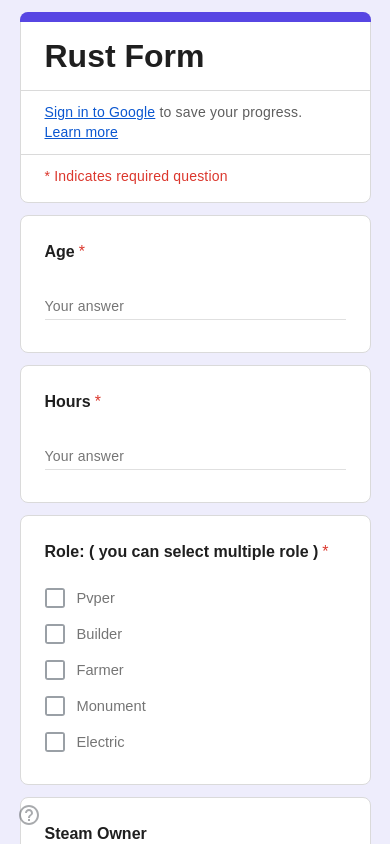
Task: Toggle the Electric checkbox
Action: (55, 742)
